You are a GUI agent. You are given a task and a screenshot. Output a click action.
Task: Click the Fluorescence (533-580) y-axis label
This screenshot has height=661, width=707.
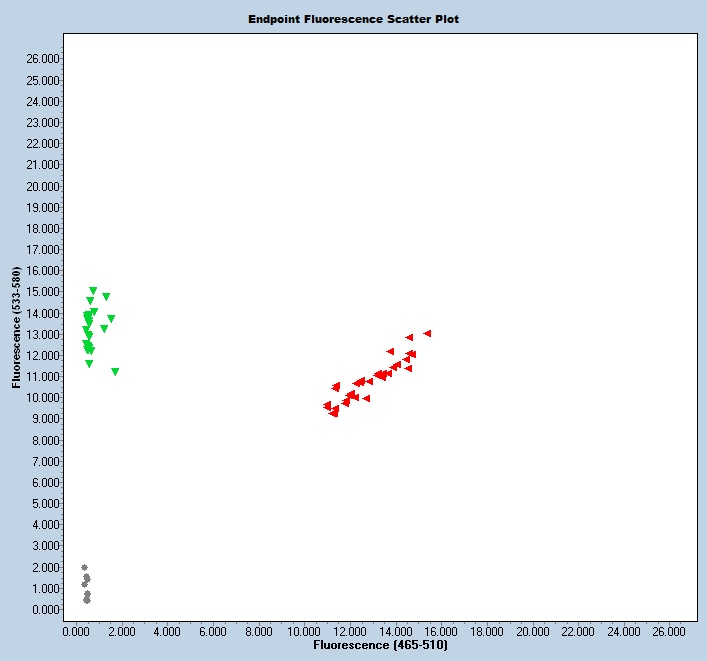coord(17,327)
